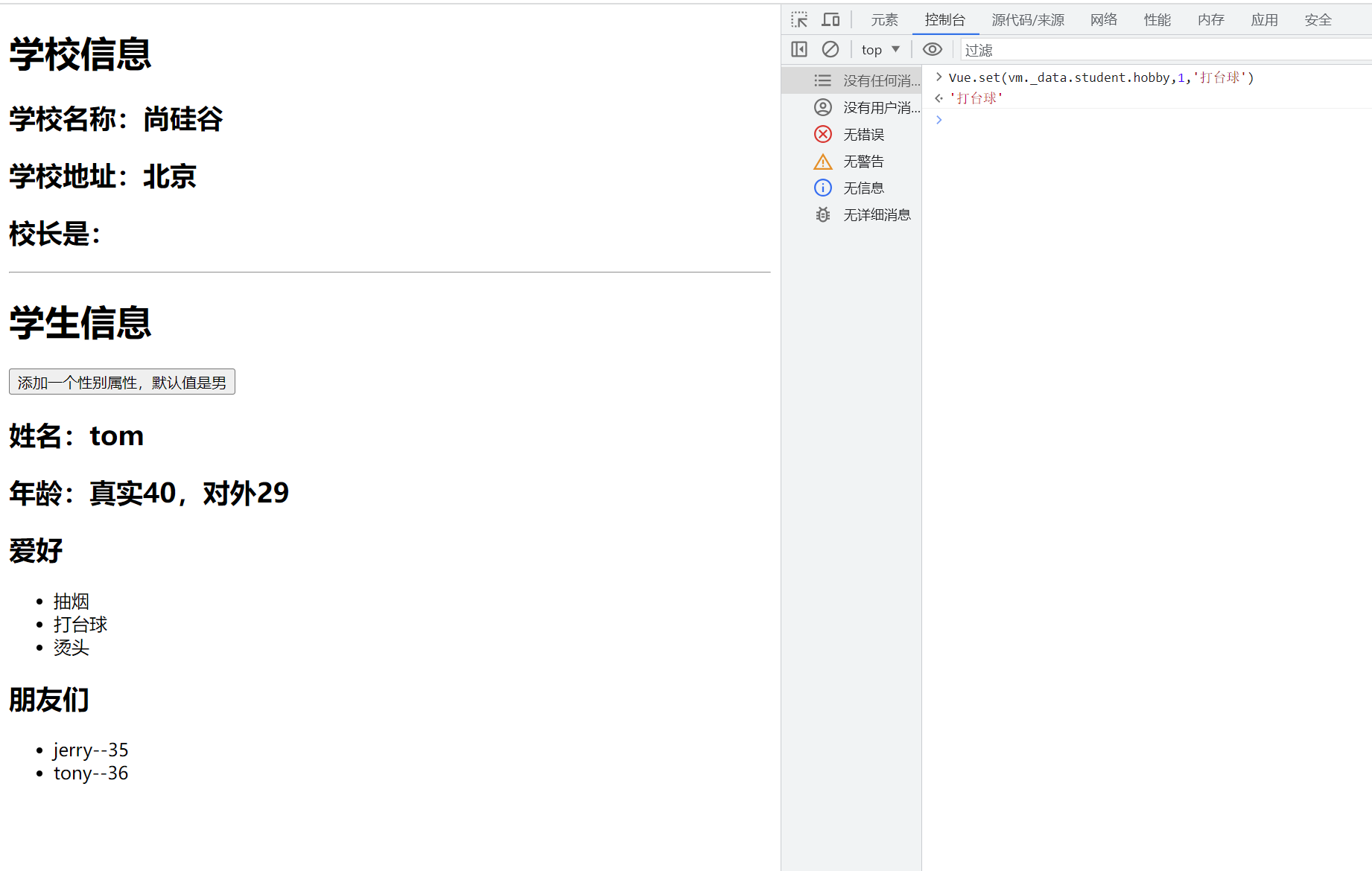Click the jerry--35 list item
1372x871 pixels.
pos(91,750)
